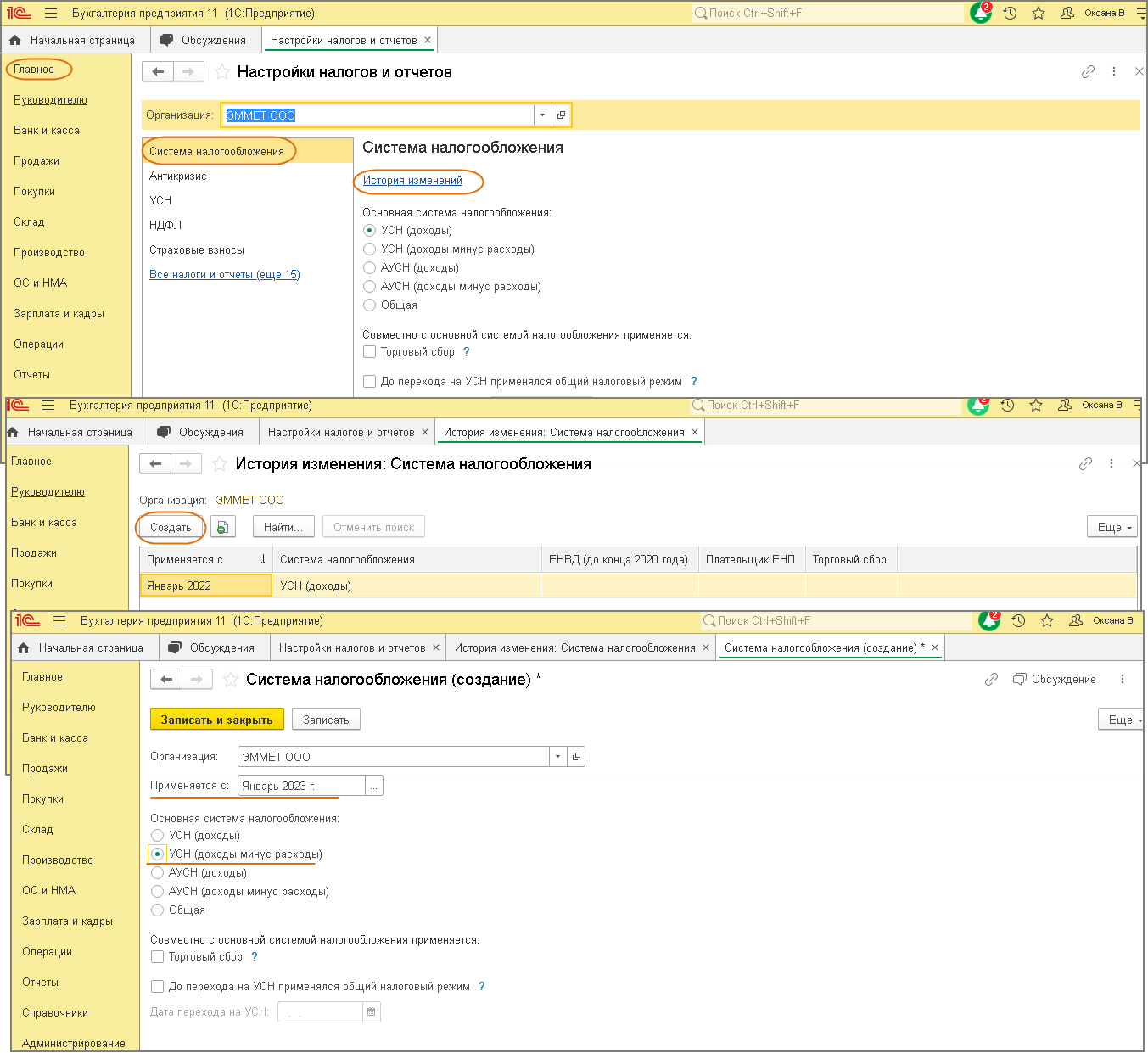
Task: Expand Организация dropdown in creation form
Action: pyautogui.click(x=557, y=757)
